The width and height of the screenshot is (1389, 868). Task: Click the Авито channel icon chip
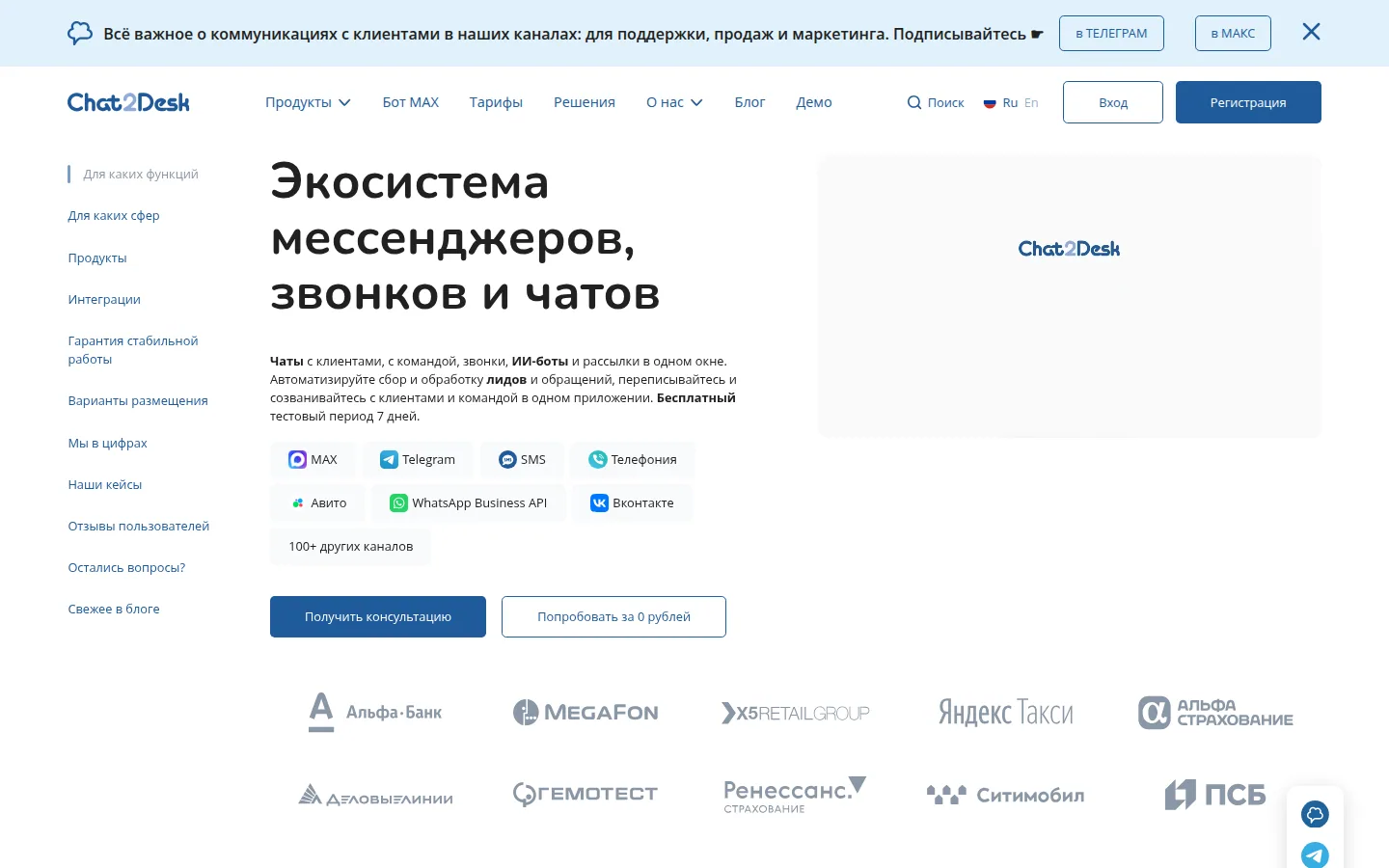click(x=298, y=502)
